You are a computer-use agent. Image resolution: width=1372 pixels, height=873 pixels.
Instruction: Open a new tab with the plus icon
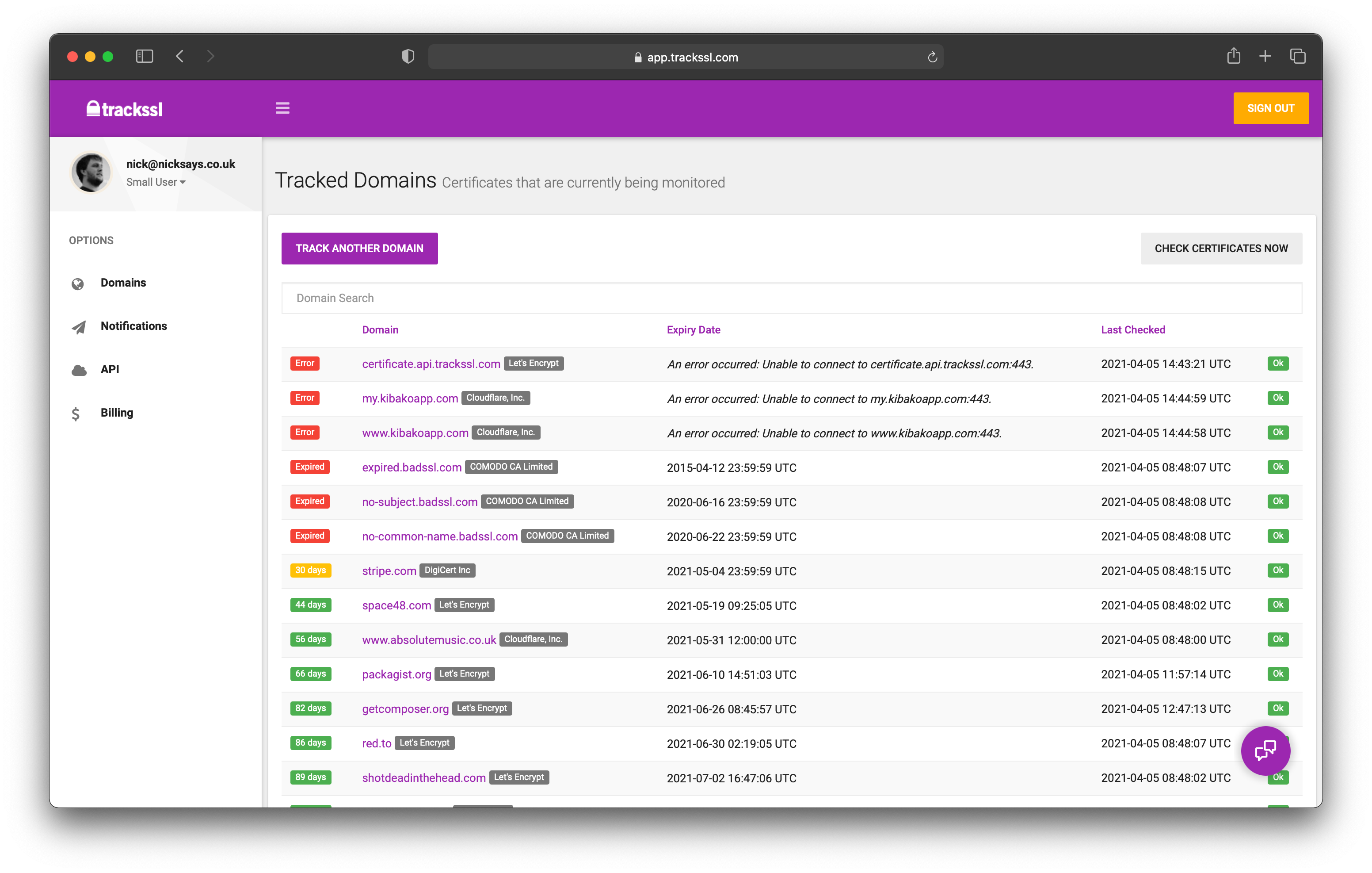point(1265,57)
